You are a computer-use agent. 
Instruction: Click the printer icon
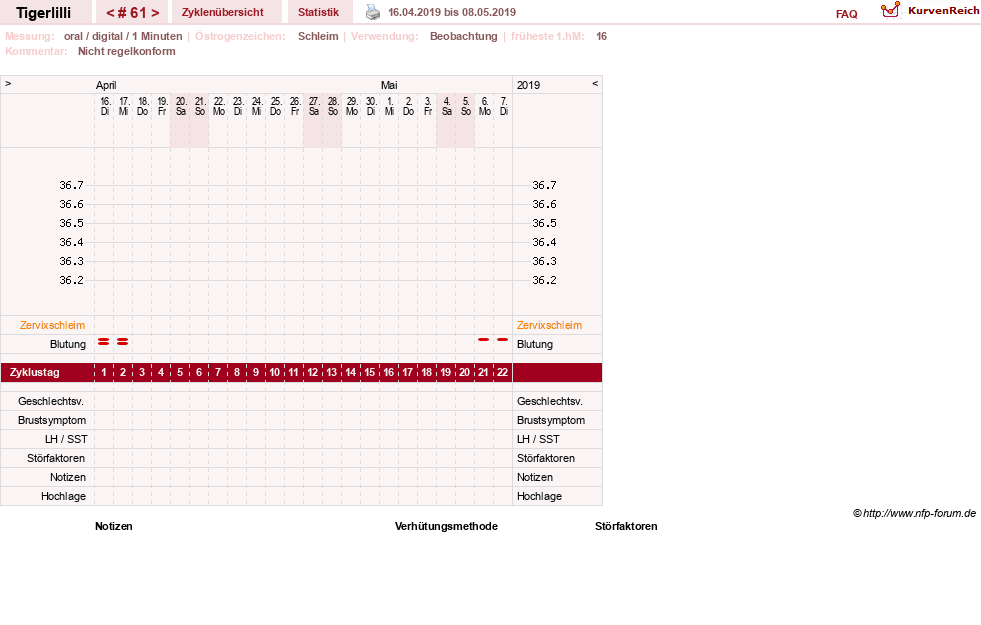[x=373, y=12]
